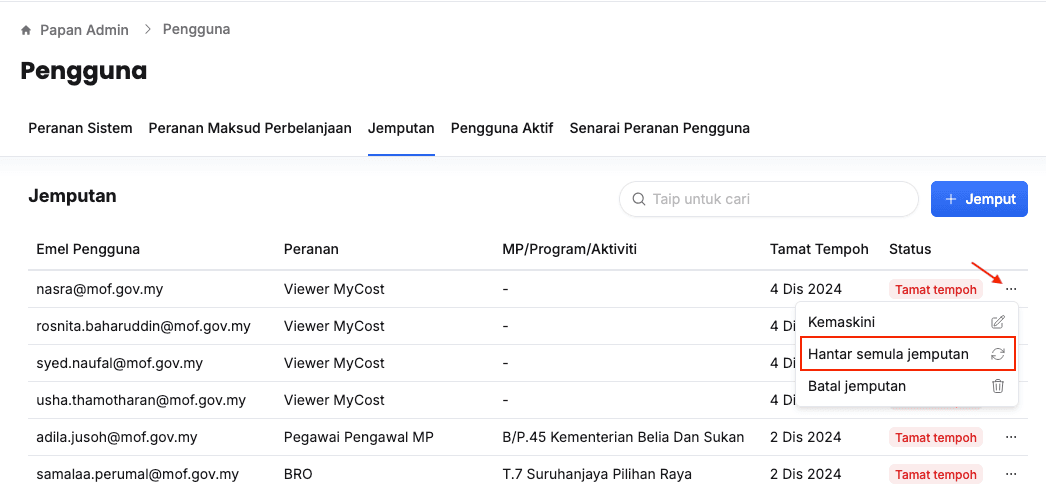1046x492 pixels.
Task: Select Kemaskini from the context menu
Action: (841, 322)
